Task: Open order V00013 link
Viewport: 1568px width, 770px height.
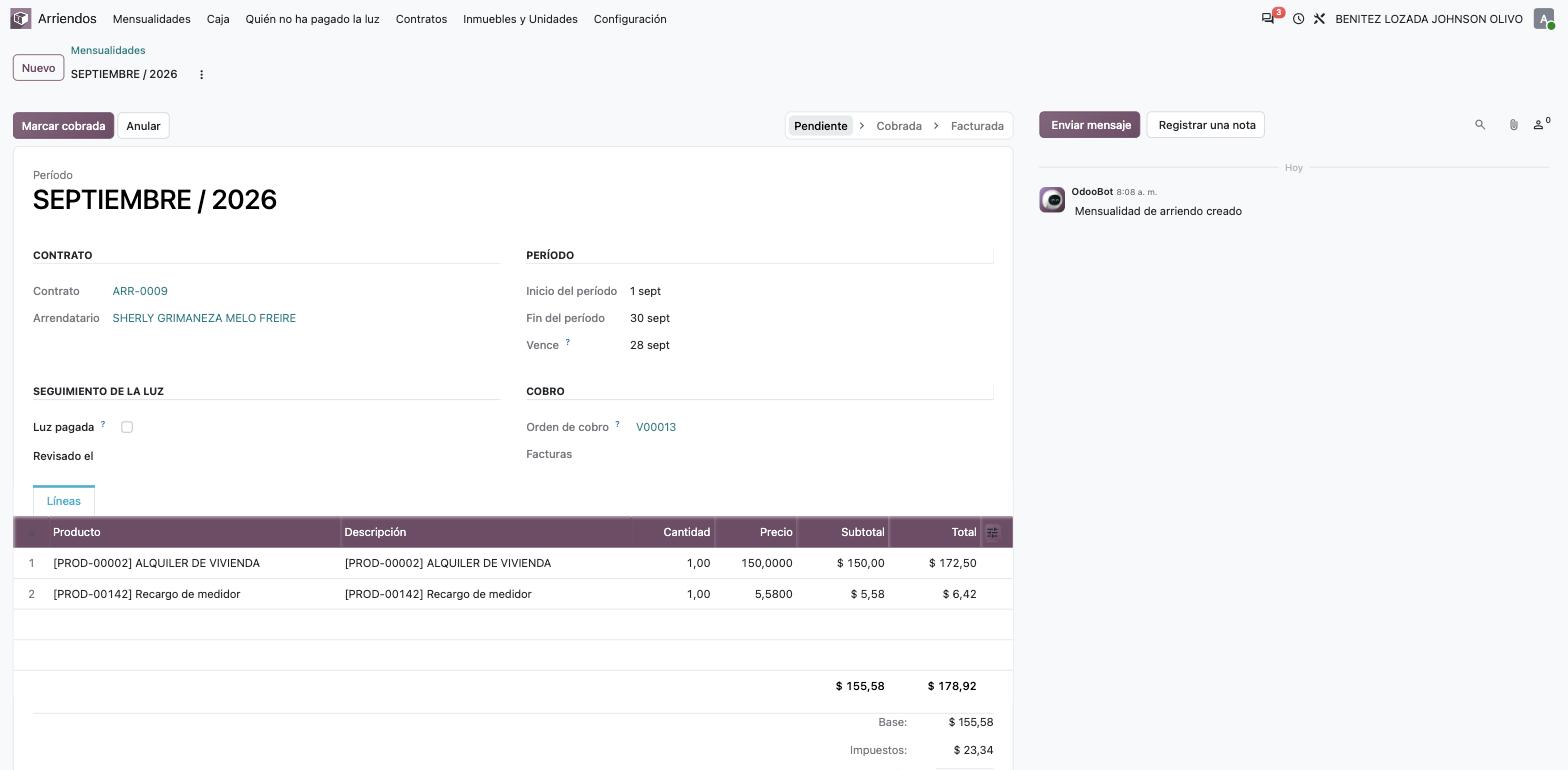Action: point(656,427)
